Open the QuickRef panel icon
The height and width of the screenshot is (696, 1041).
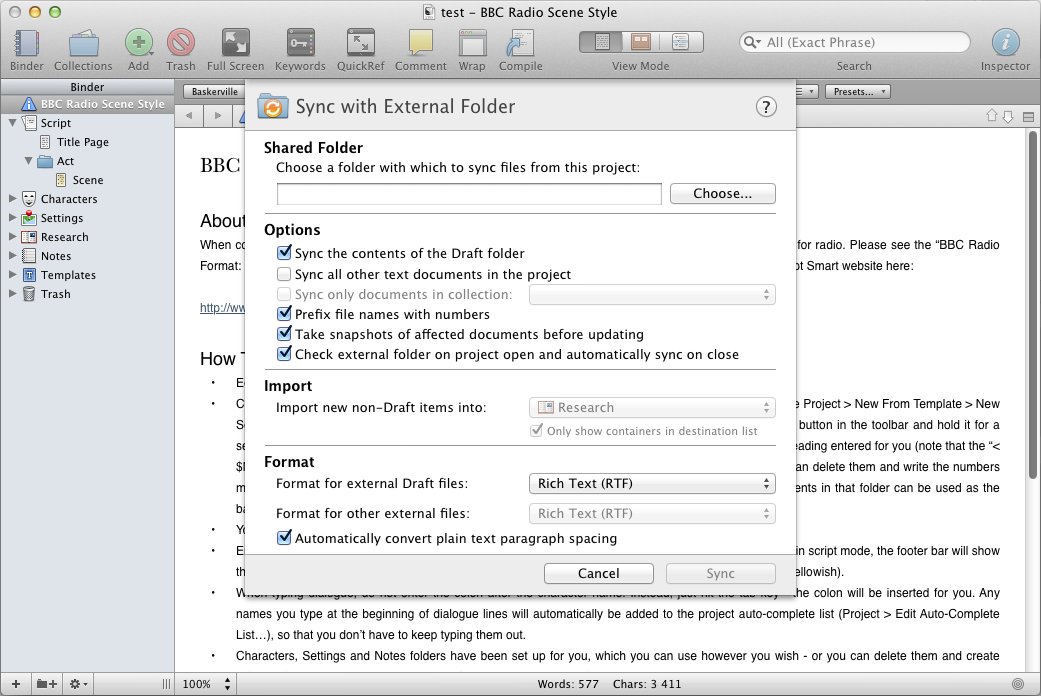coord(360,43)
